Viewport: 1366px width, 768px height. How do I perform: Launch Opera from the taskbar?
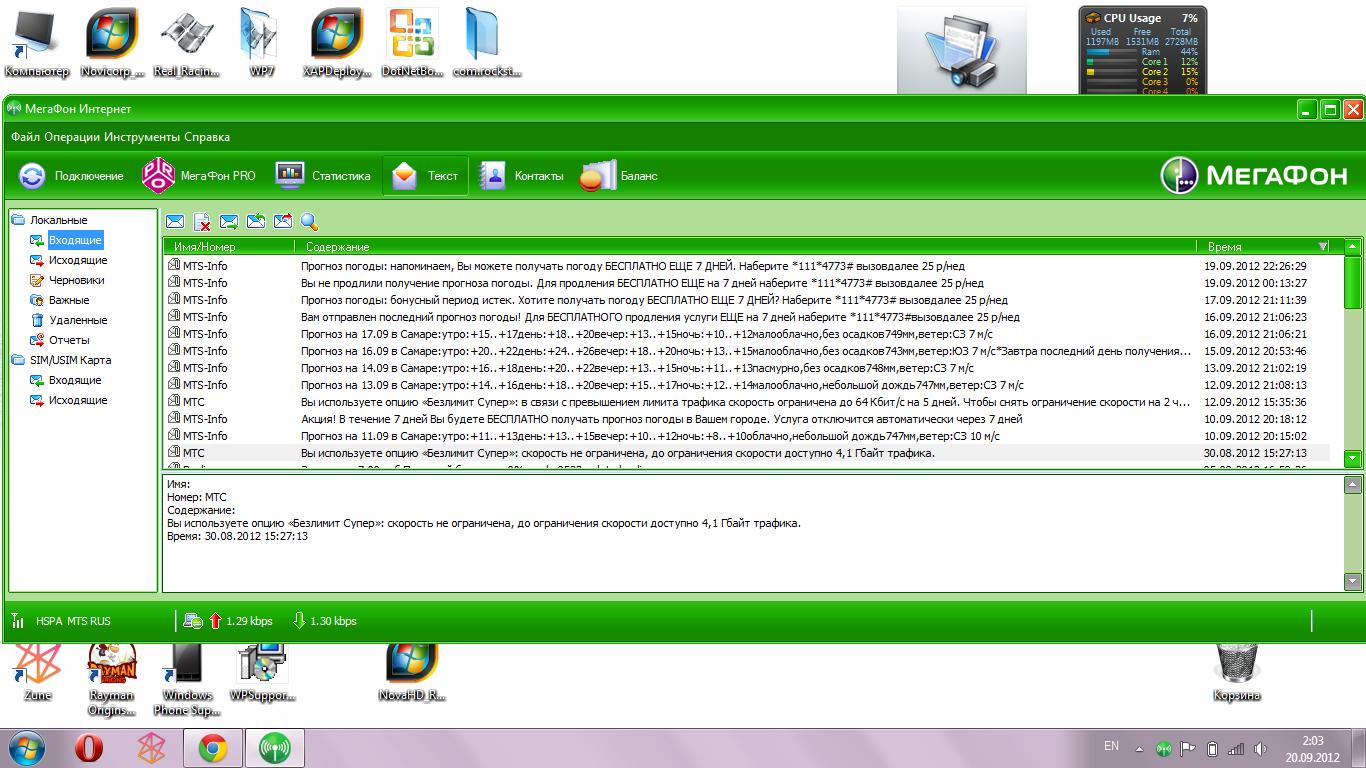pyautogui.click(x=89, y=747)
